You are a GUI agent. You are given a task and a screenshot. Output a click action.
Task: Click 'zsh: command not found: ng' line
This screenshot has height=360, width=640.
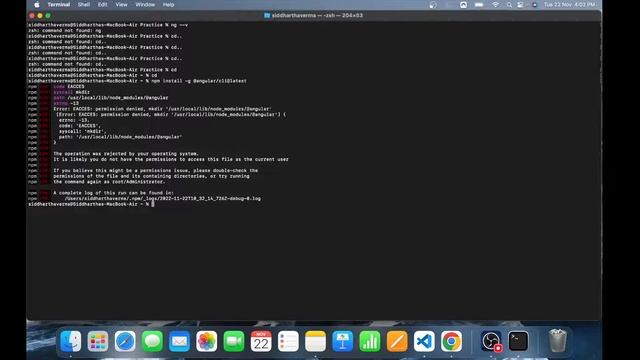tap(64, 31)
